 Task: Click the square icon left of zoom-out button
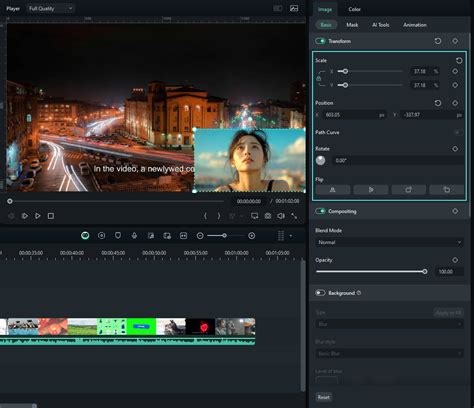tap(183, 236)
